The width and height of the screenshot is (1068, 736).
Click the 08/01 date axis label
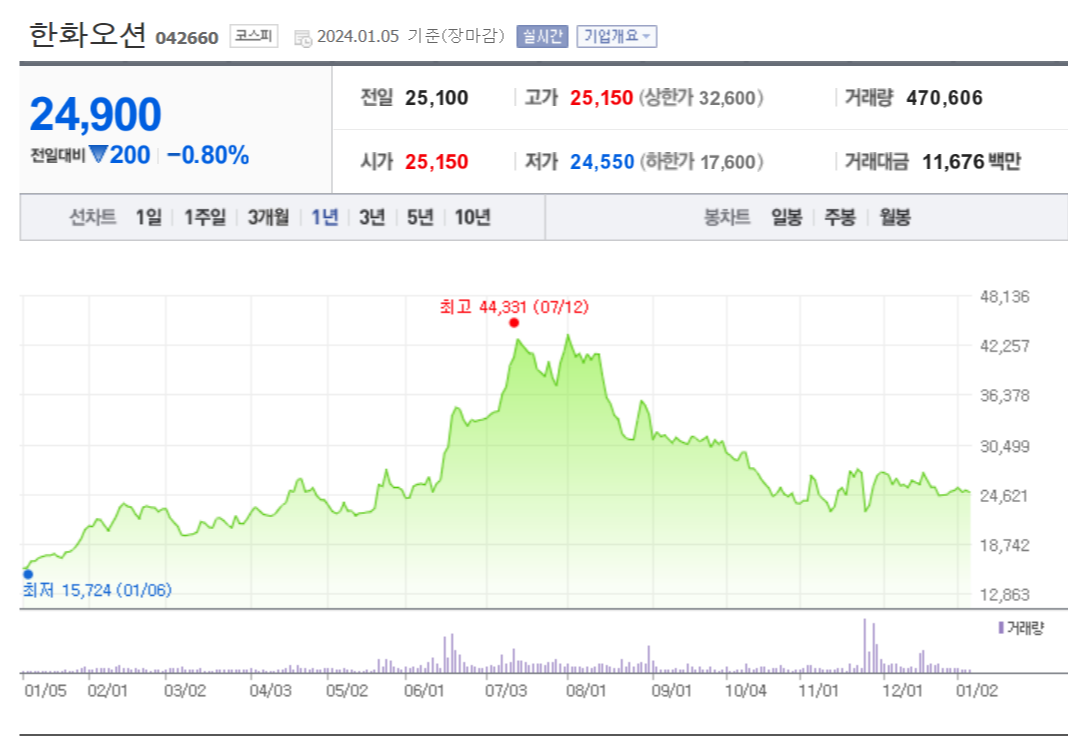(x=586, y=691)
